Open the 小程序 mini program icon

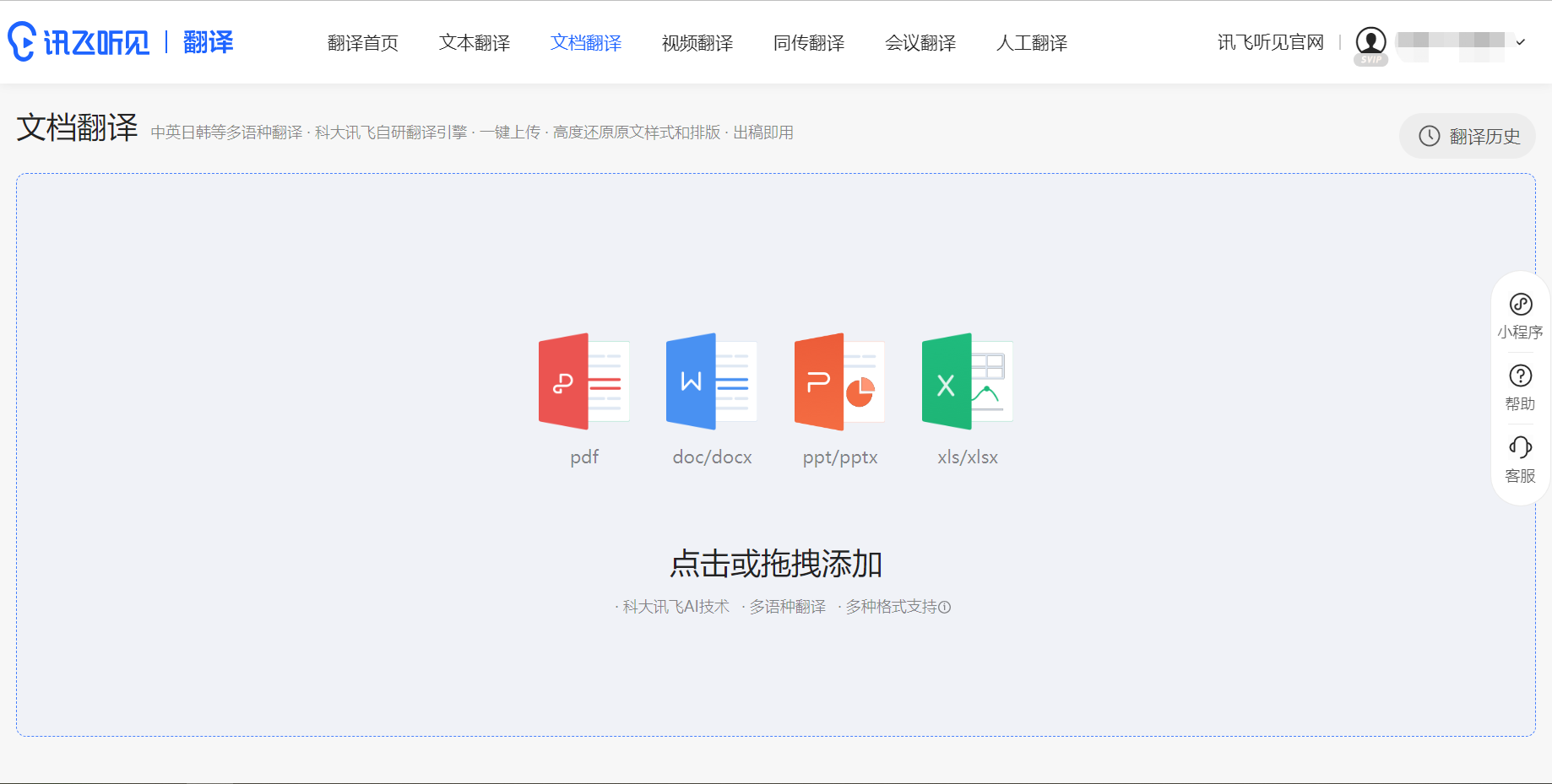[1521, 304]
